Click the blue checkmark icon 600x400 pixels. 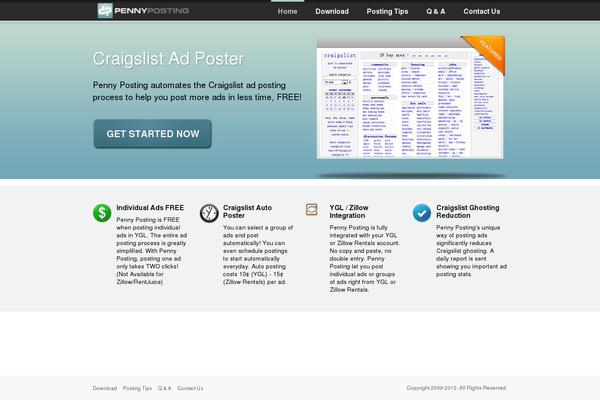coord(422,213)
